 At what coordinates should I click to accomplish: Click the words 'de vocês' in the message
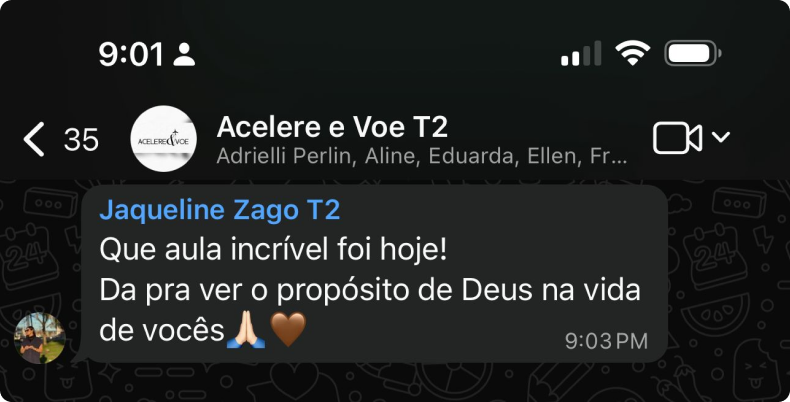(162, 331)
